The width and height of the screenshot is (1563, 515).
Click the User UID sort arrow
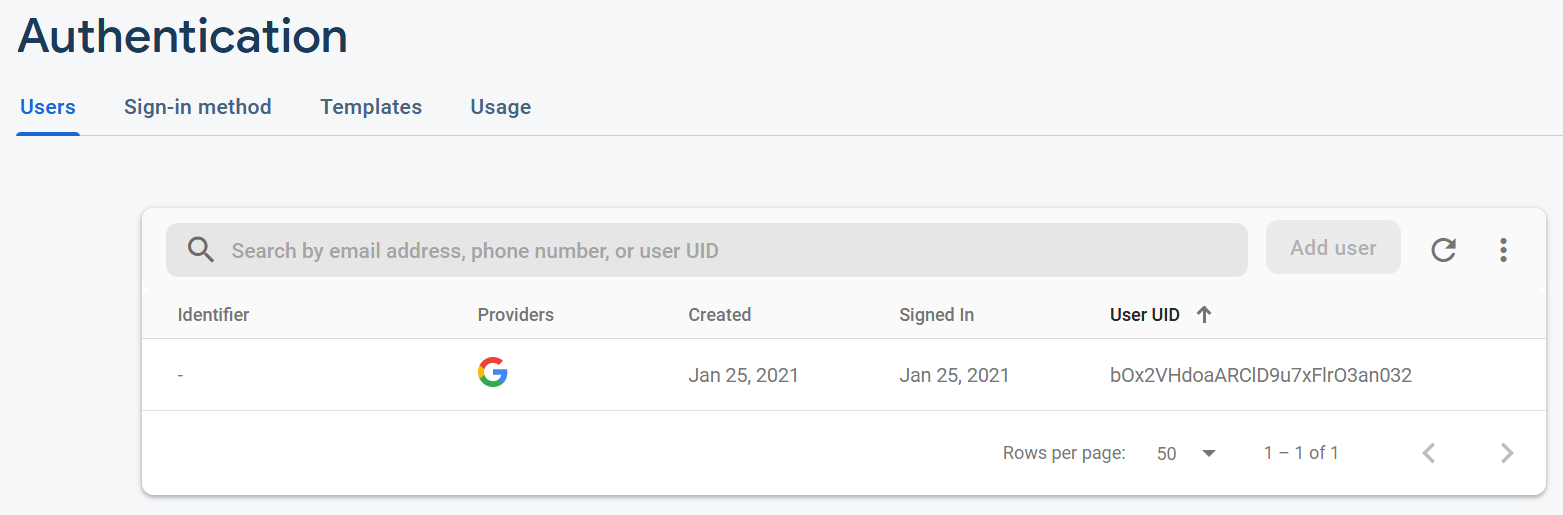pos(1204,315)
